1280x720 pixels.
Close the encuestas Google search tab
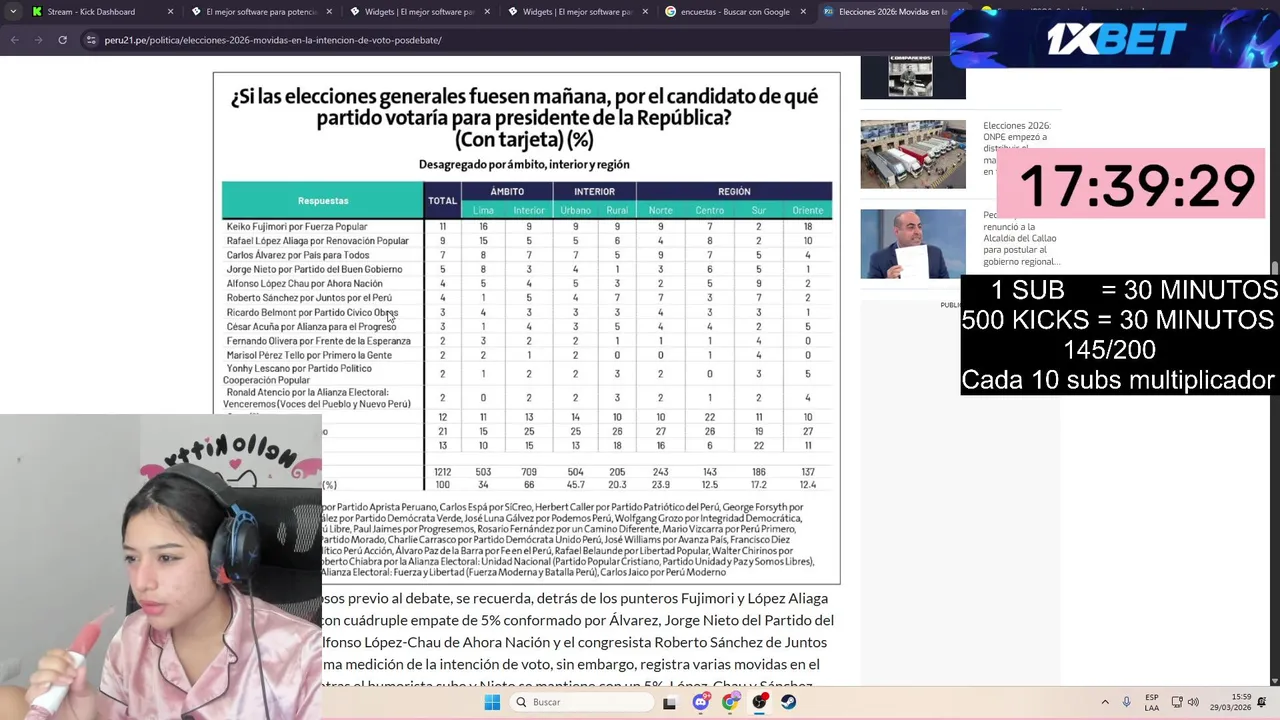(x=803, y=12)
